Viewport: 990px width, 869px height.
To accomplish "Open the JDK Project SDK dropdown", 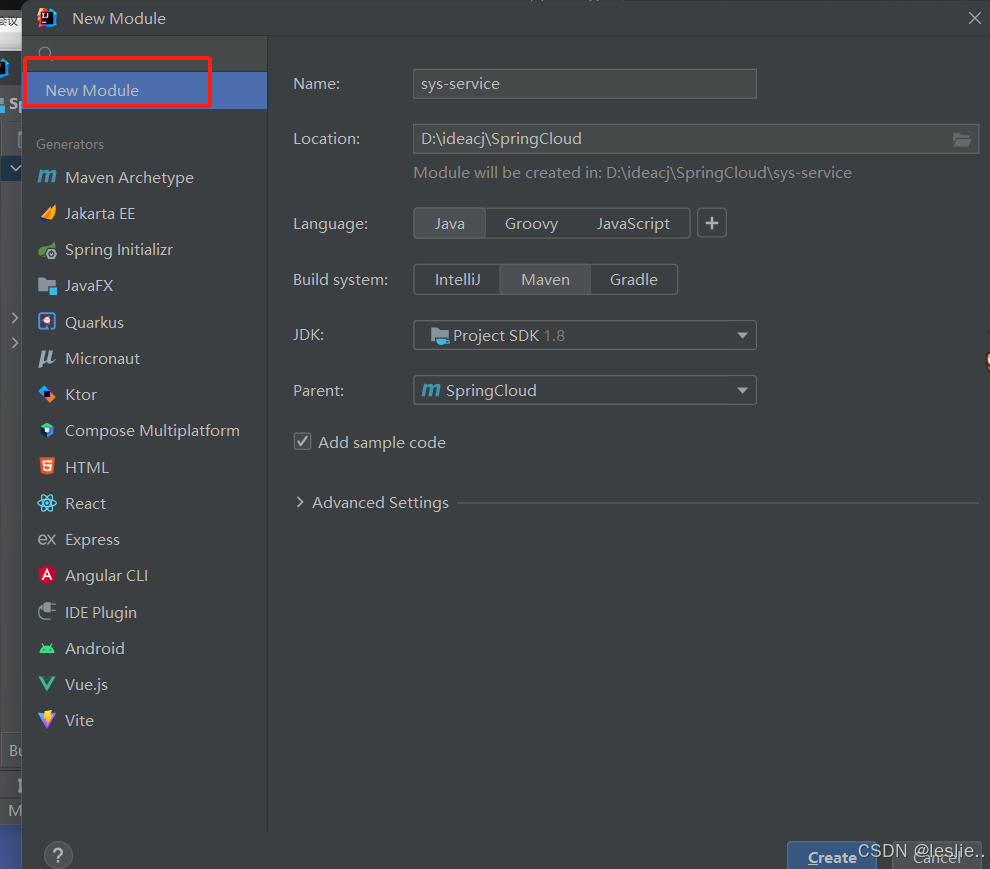I will click(x=585, y=335).
